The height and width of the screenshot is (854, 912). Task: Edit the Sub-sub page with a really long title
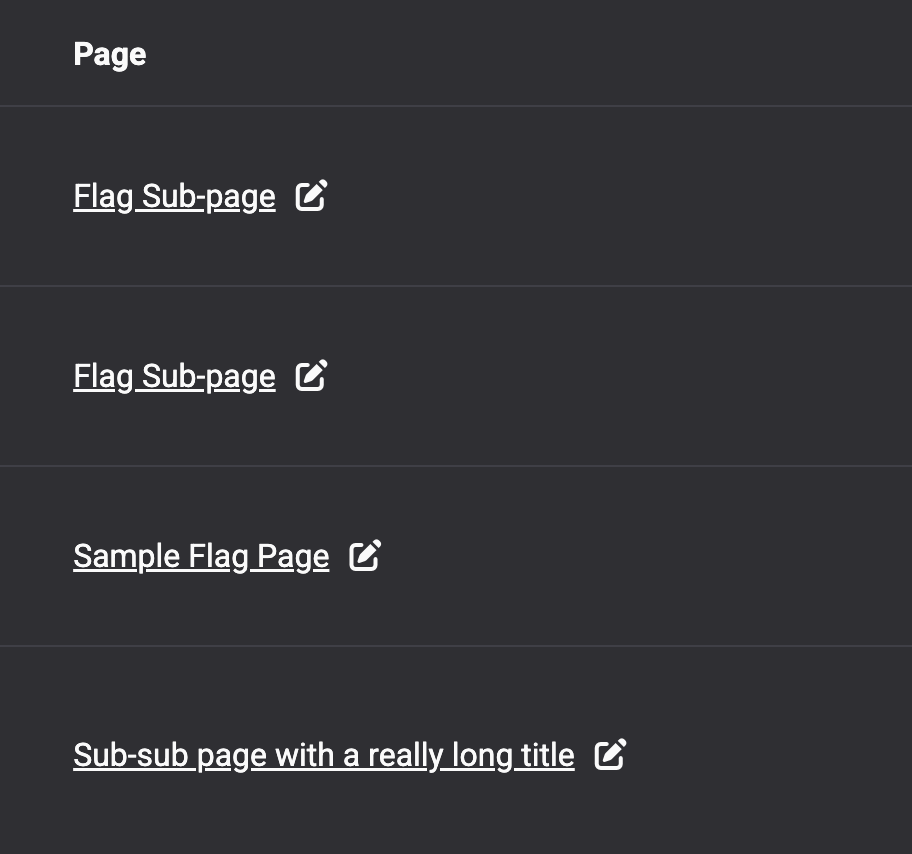pos(610,755)
